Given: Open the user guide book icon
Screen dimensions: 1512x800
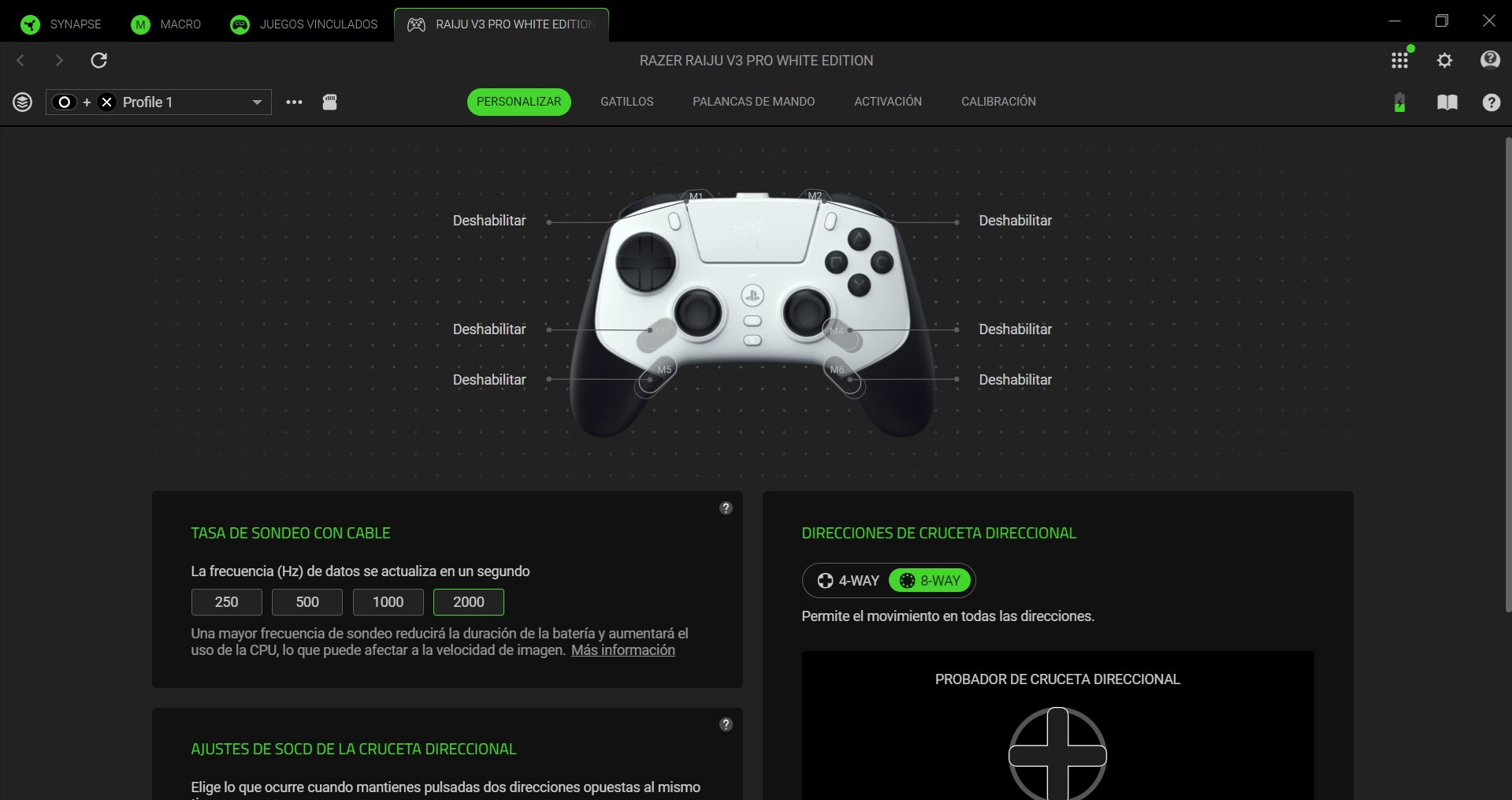Looking at the screenshot, I should pos(1447,102).
